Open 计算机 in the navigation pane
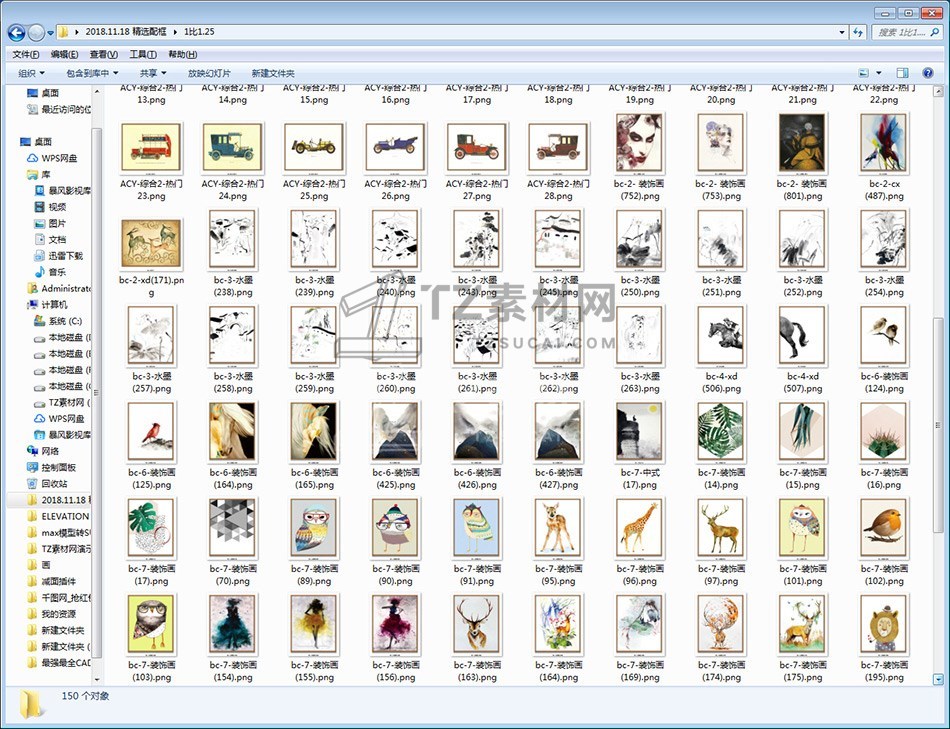 [x=47, y=304]
